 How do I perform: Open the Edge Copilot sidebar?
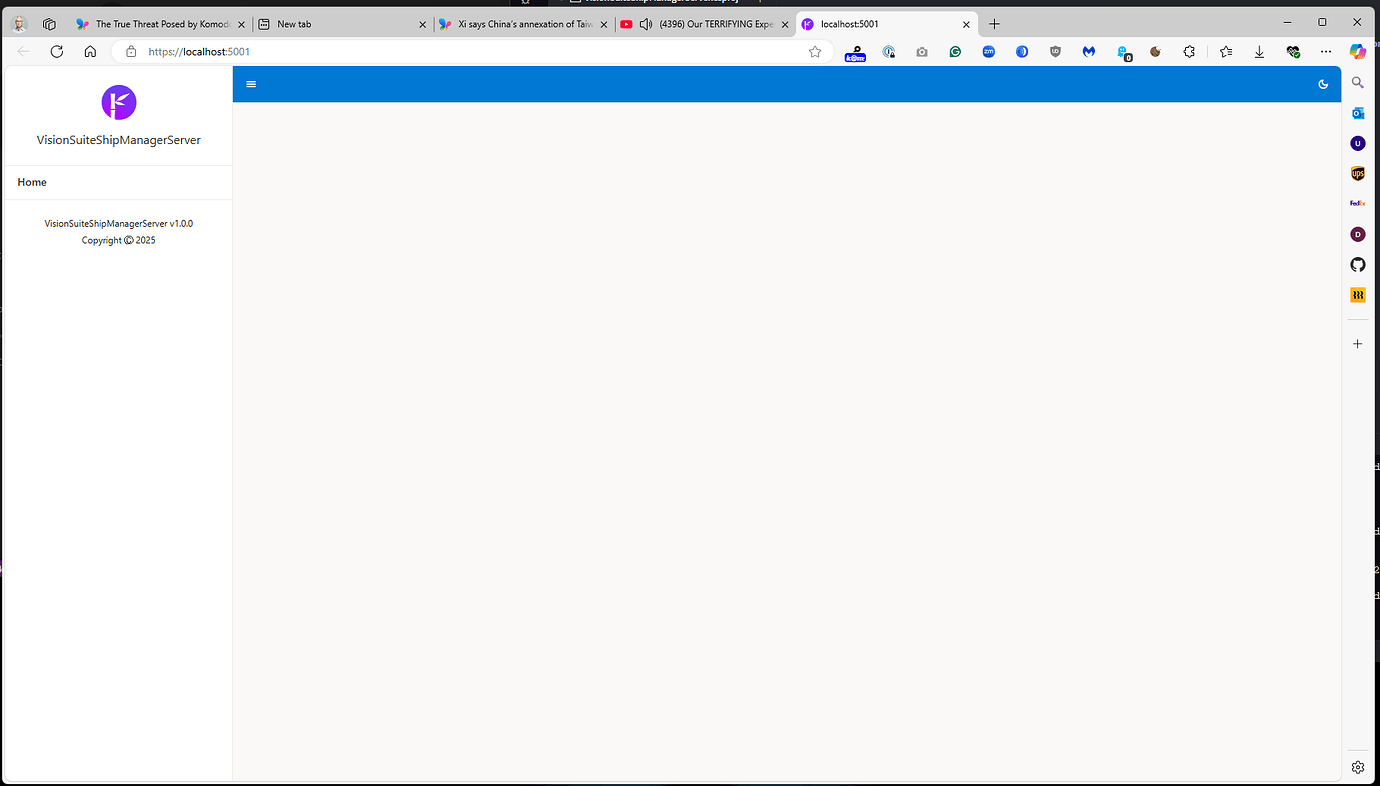[1357, 51]
